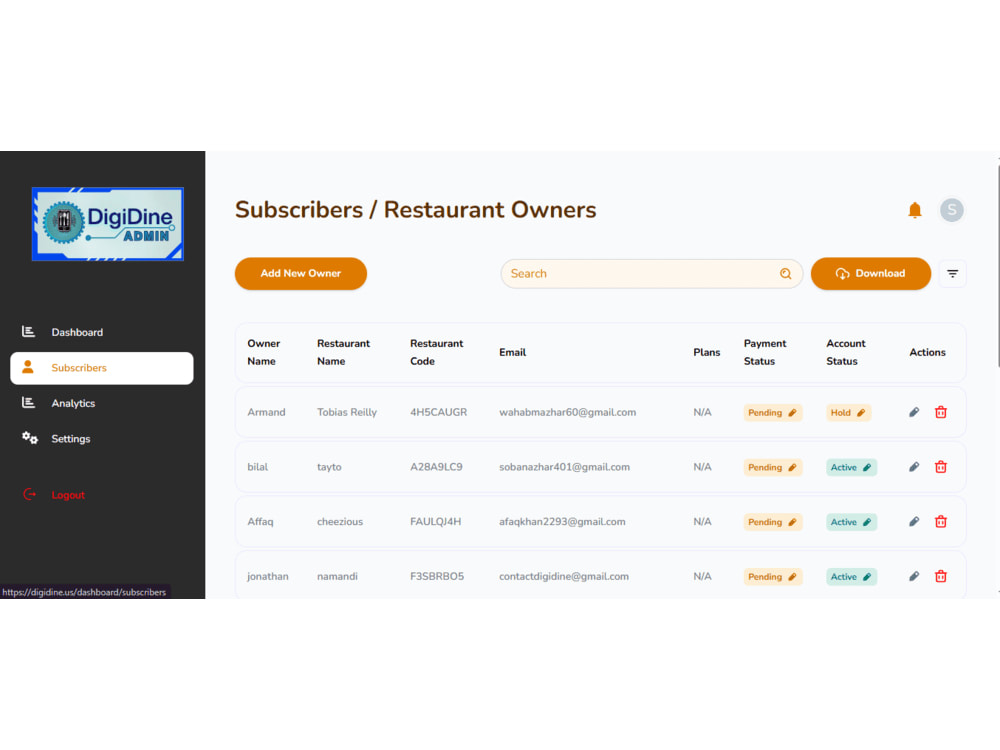
Task: Edit jonathan's Active account status
Action: pos(851,577)
